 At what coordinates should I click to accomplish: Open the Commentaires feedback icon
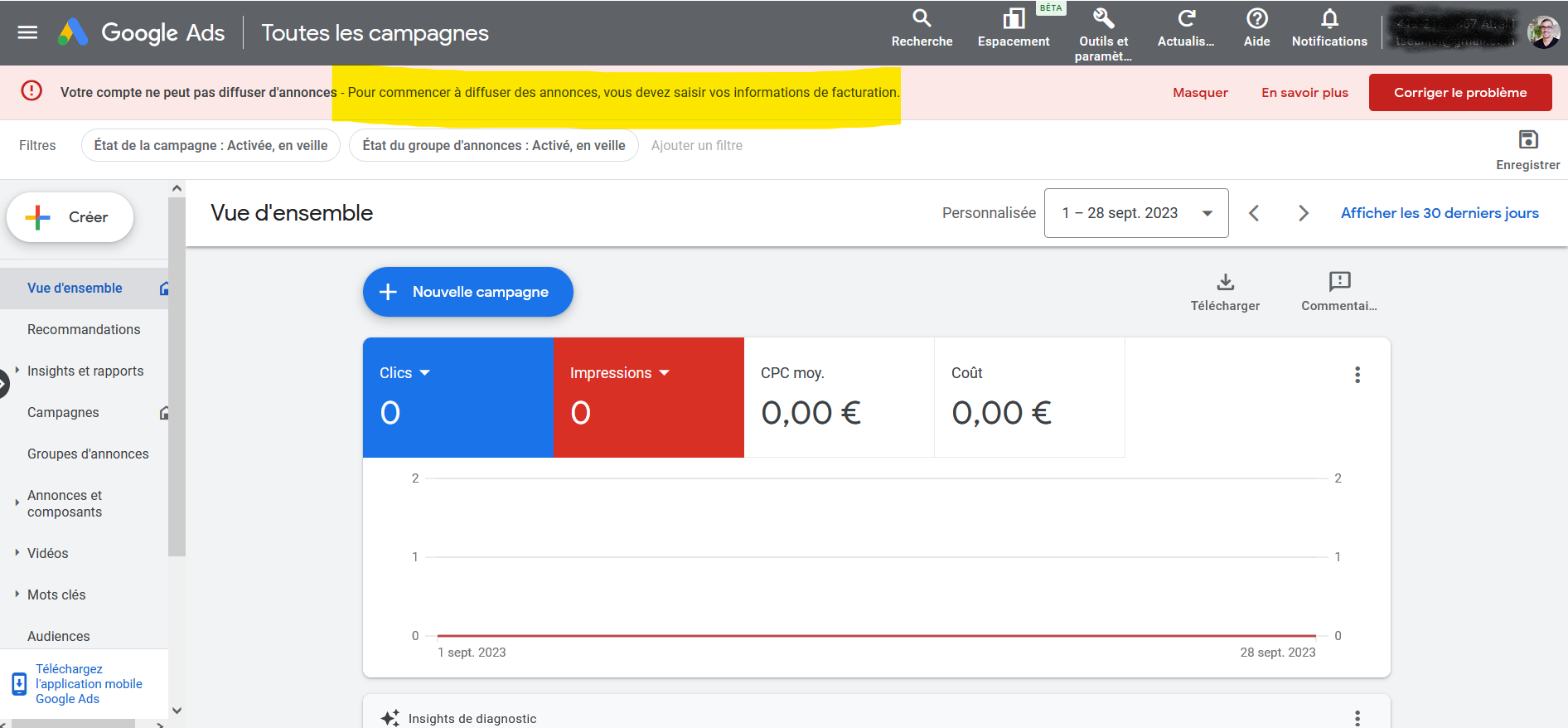[1339, 282]
